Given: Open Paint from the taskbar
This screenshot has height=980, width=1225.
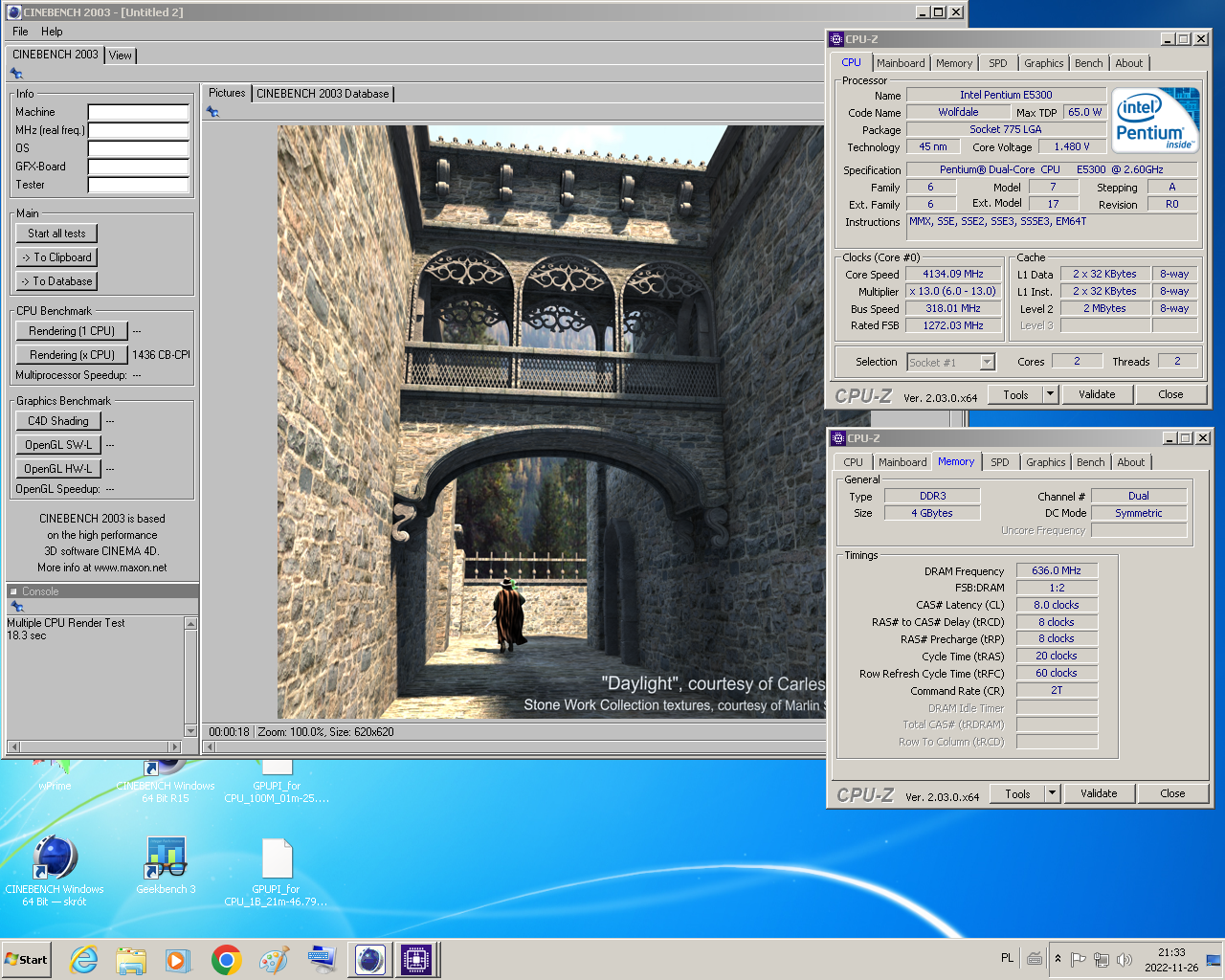Looking at the screenshot, I should [x=274, y=959].
